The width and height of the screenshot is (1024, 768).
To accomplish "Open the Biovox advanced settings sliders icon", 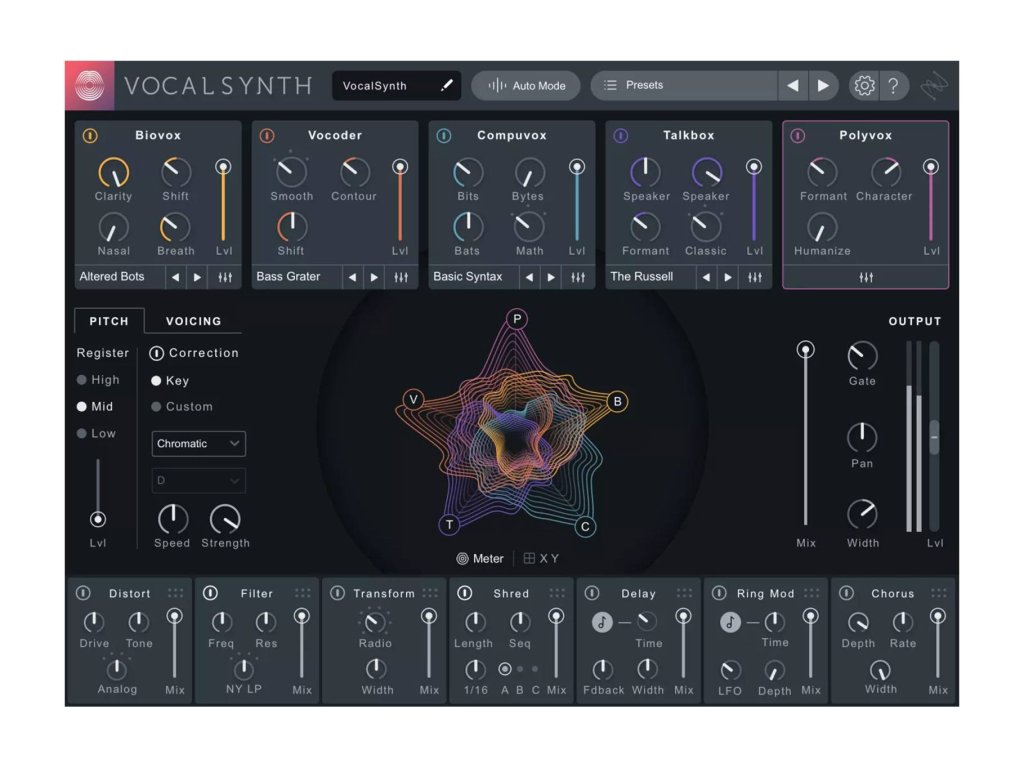I will tap(225, 277).
